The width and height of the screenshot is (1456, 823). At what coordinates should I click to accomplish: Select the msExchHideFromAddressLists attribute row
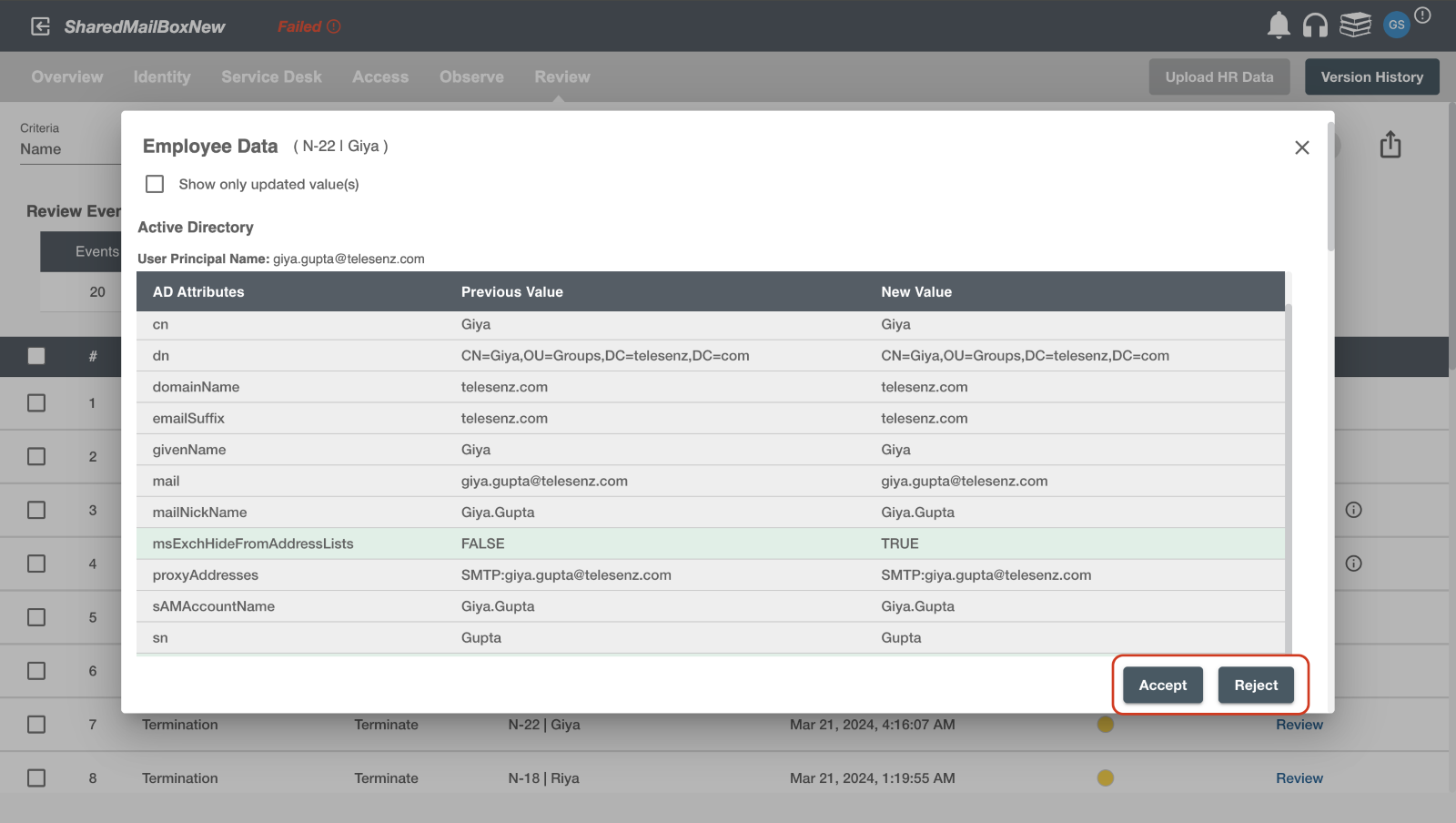pyautogui.click(x=711, y=544)
